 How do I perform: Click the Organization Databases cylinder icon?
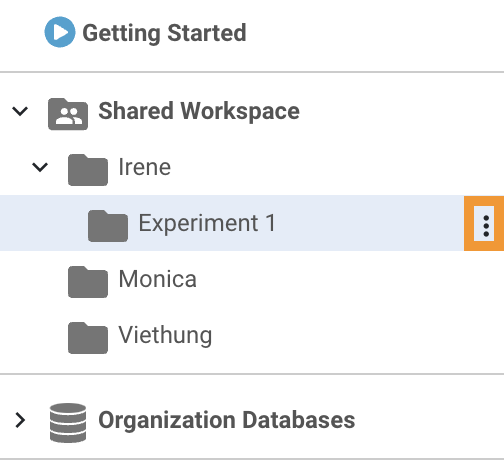click(x=68, y=423)
